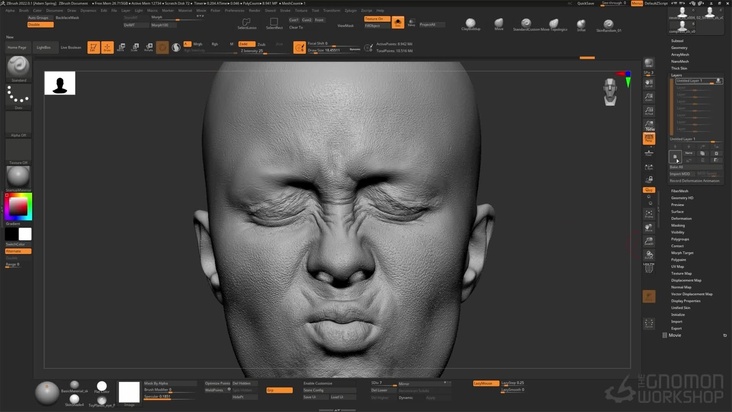The height and width of the screenshot is (412, 732).
Task: Expand the Subtool palette section
Action: (x=677, y=41)
